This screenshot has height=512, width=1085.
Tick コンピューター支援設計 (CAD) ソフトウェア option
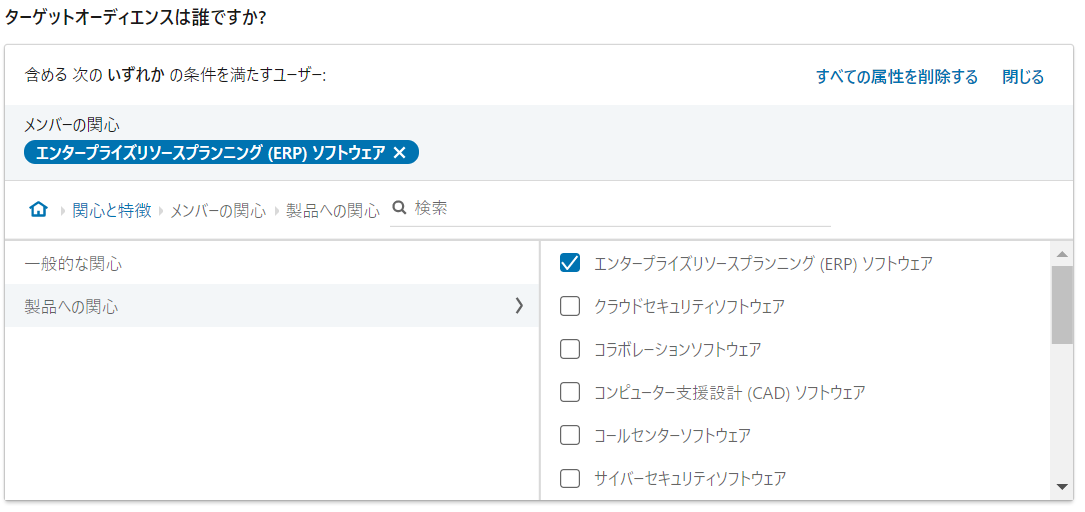click(x=570, y=393)
